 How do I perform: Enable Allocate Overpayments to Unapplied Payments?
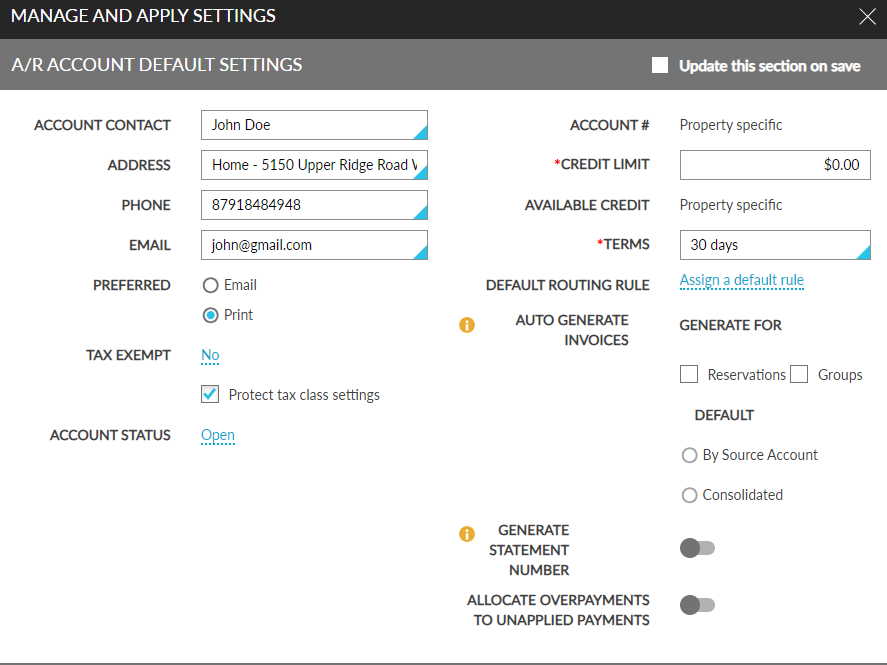(696, 604)
